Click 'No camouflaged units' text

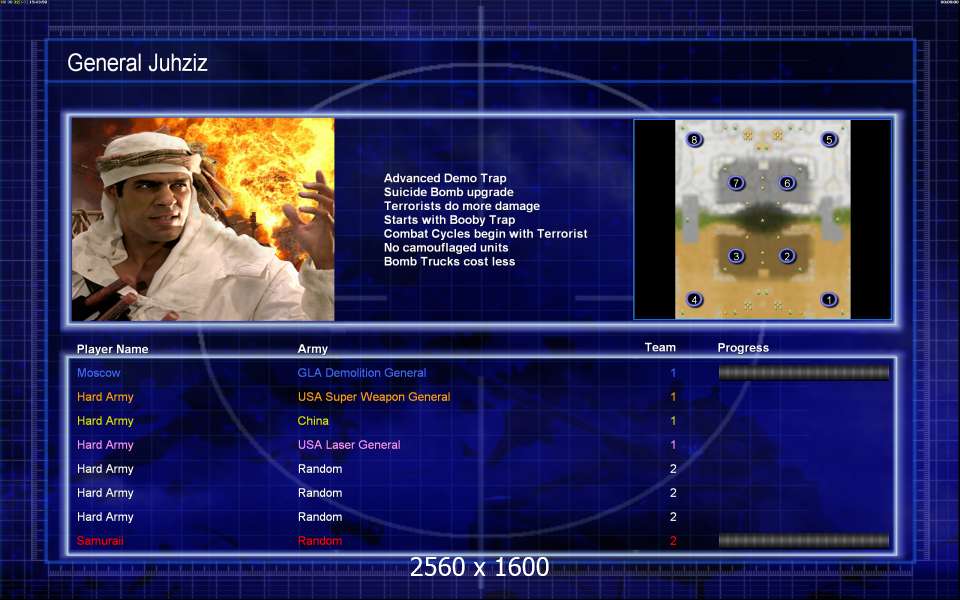[x=446, y=247]
